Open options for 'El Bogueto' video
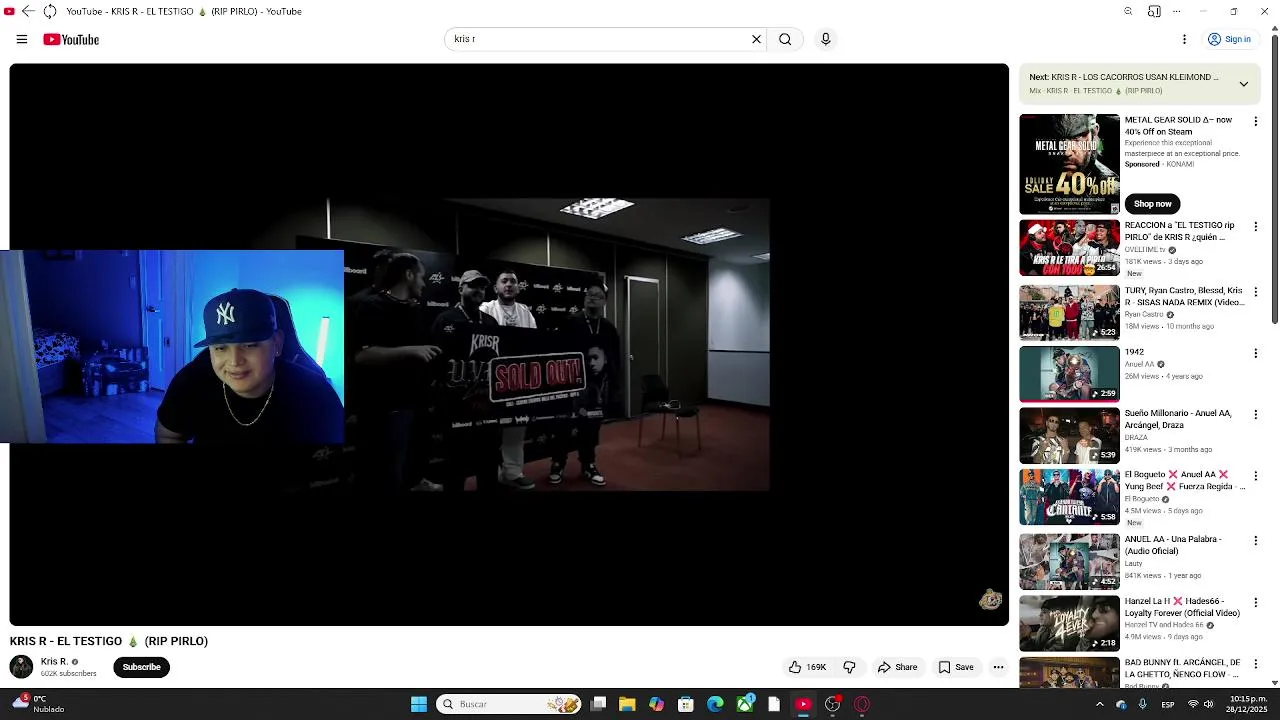The image size is (1280, 720). click(x=1255, y=476)
